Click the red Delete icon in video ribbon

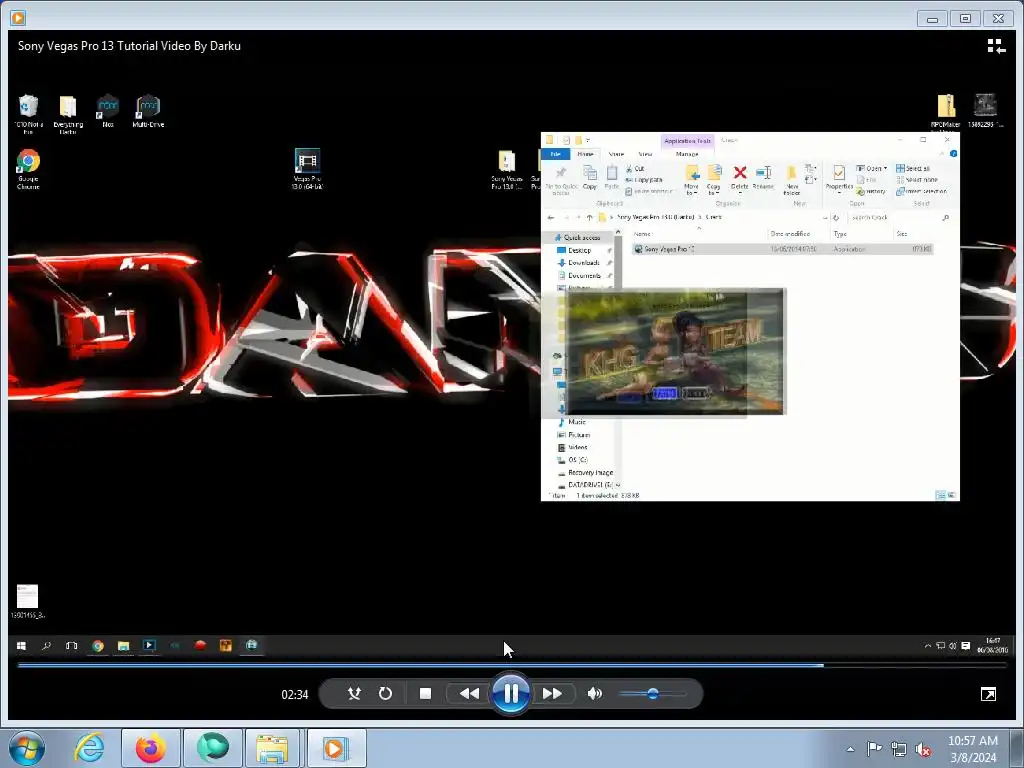(739, 178)
